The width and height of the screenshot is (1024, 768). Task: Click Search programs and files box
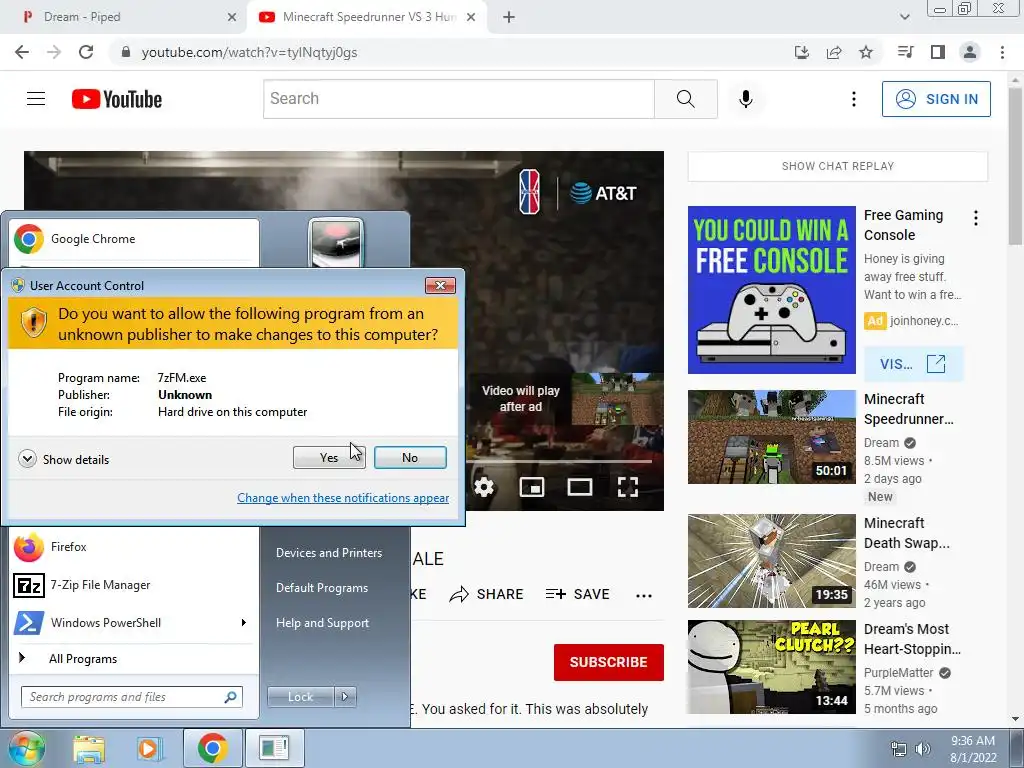pyautogui.click(x=132, y=697)
